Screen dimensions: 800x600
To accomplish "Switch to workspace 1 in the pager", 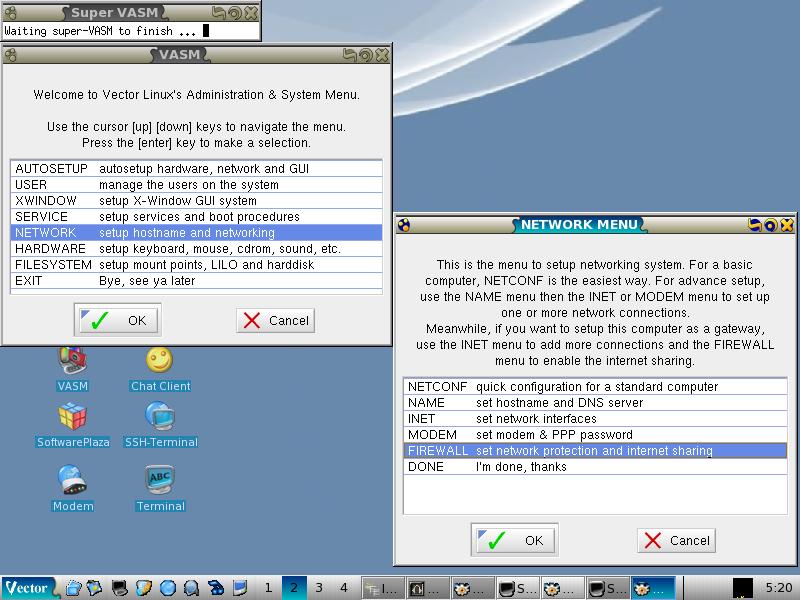I will coord(269,588).
